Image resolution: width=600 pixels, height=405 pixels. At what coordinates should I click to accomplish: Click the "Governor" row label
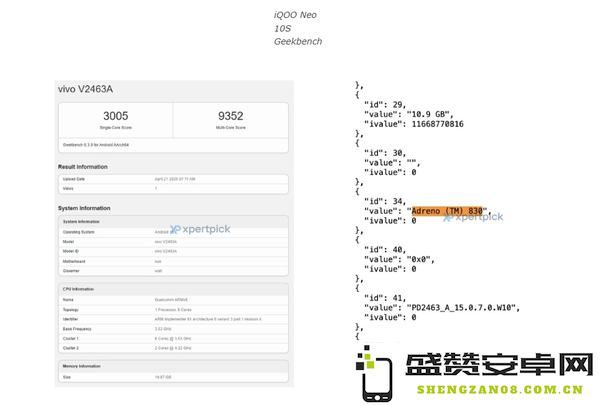71,271
